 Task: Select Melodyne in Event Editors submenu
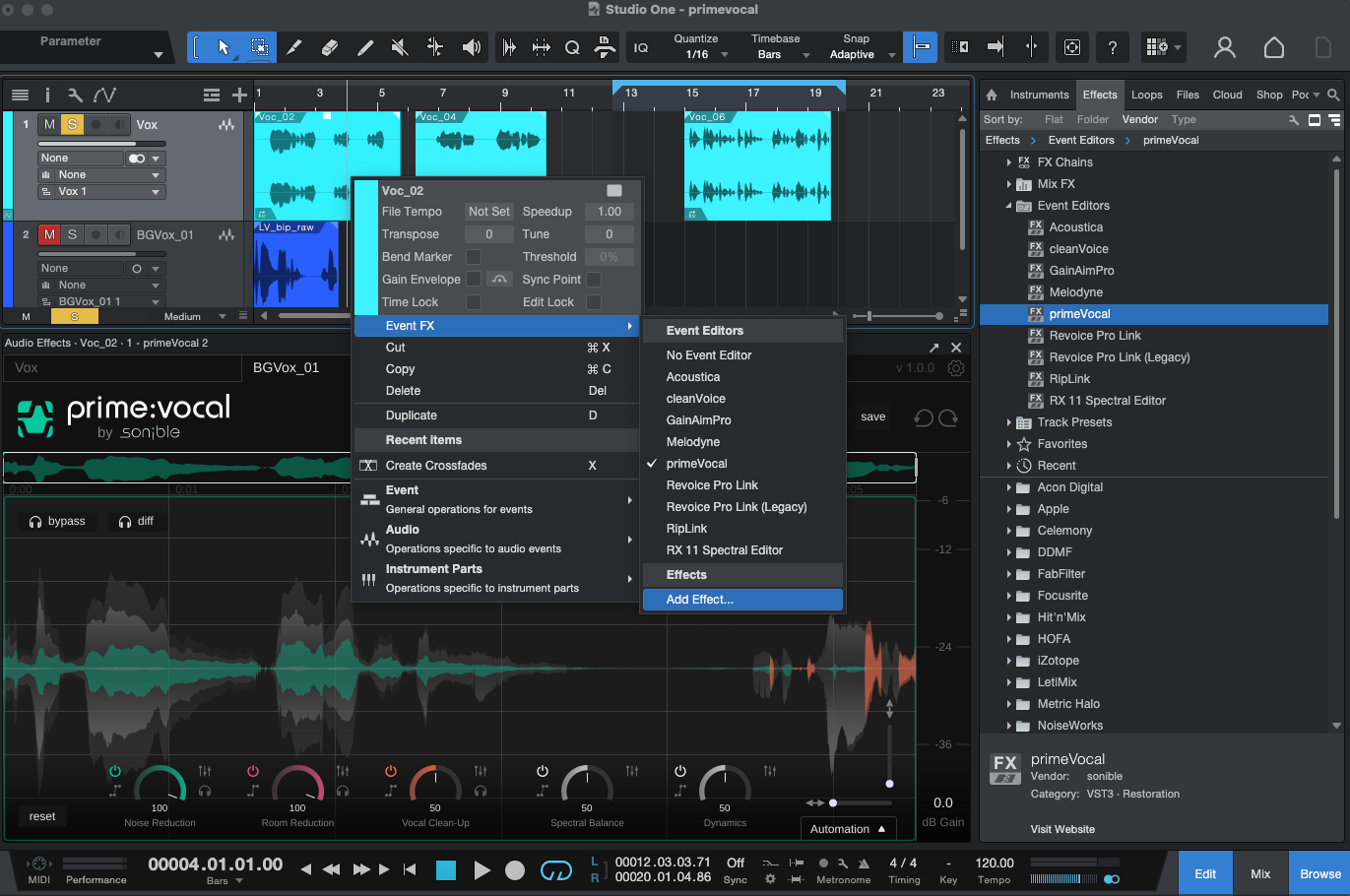click(741, 442)
